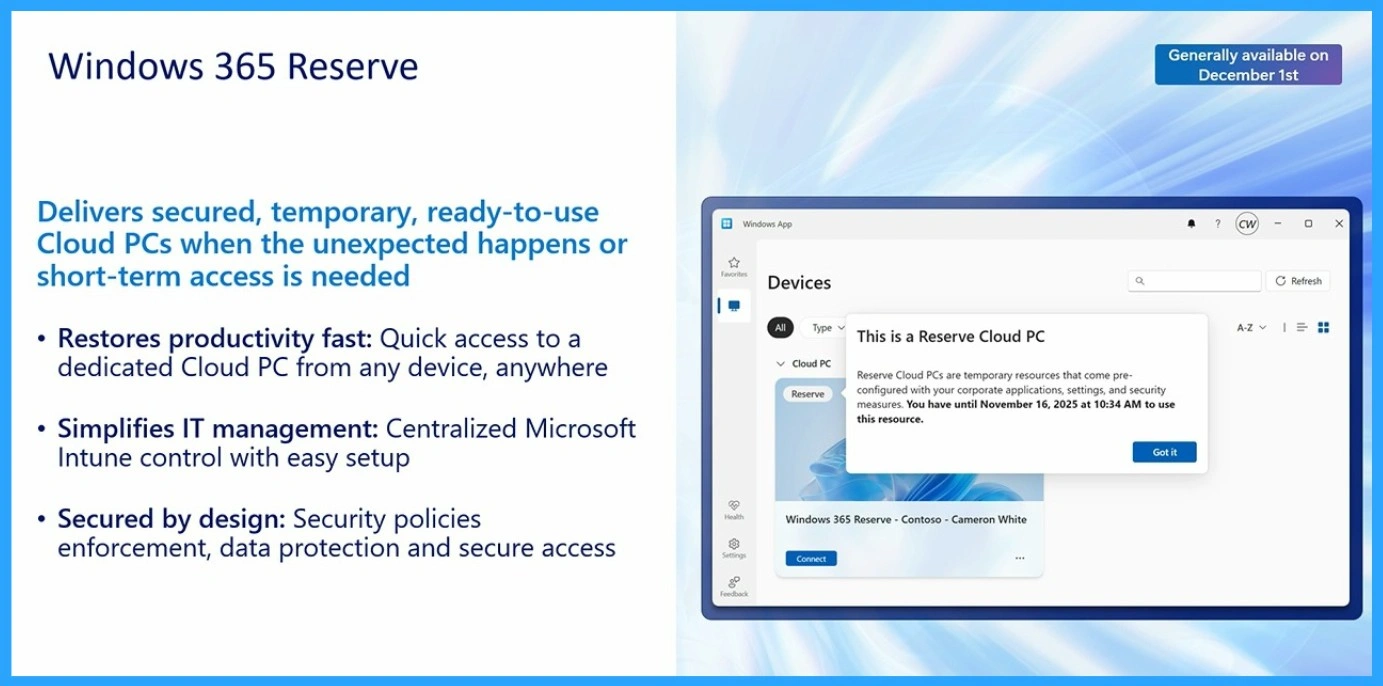The height and width of the screenshot is (686, 1383).
Task: Open the Feedback panel
Action: pyautogui.click(x=733, y=586)
